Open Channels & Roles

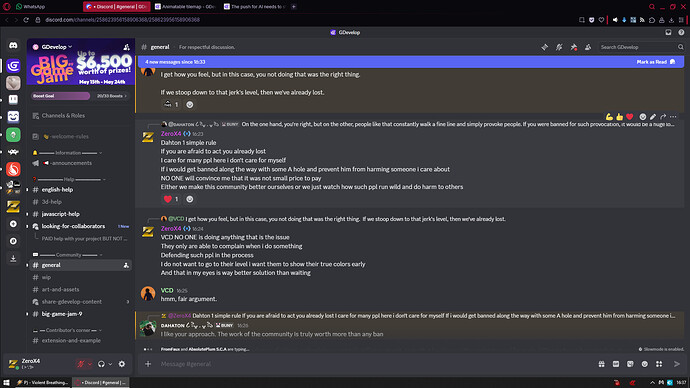pos(80,116)
